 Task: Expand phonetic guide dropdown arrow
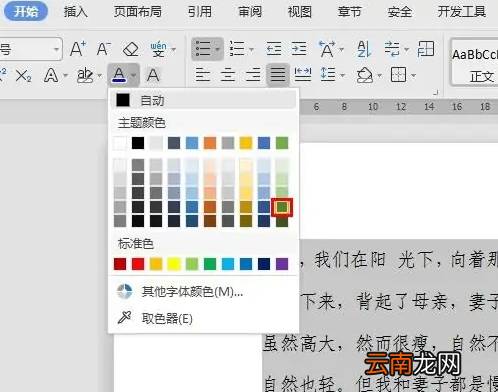[174, 50]
